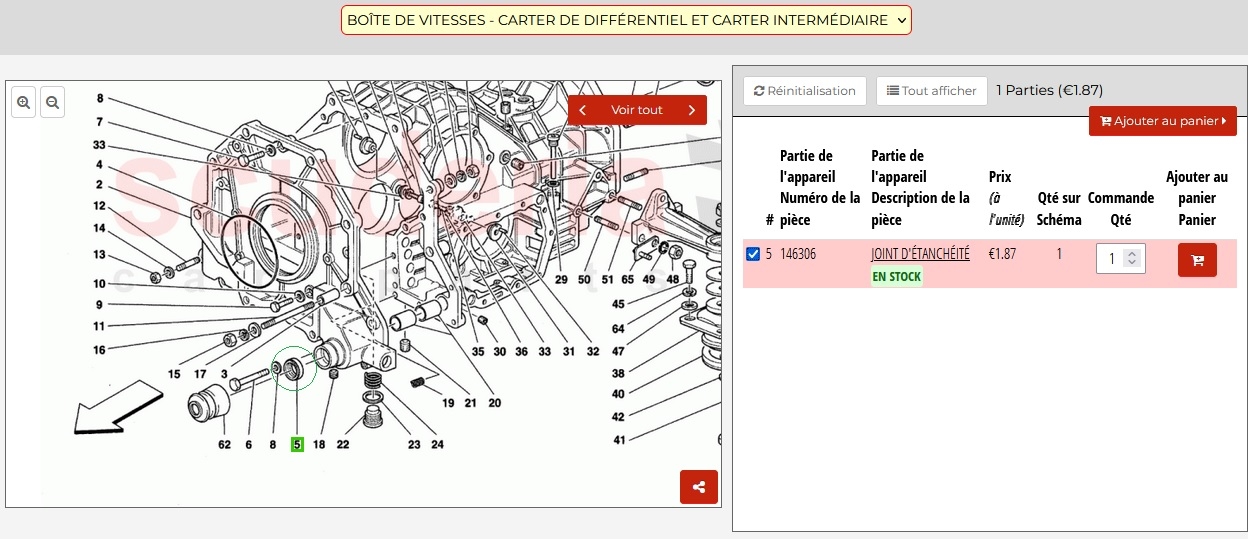This screenshot has height=539, width=1248.
Task: Open the Boîte de vitesses category dropdown
Action: [626, 20]
